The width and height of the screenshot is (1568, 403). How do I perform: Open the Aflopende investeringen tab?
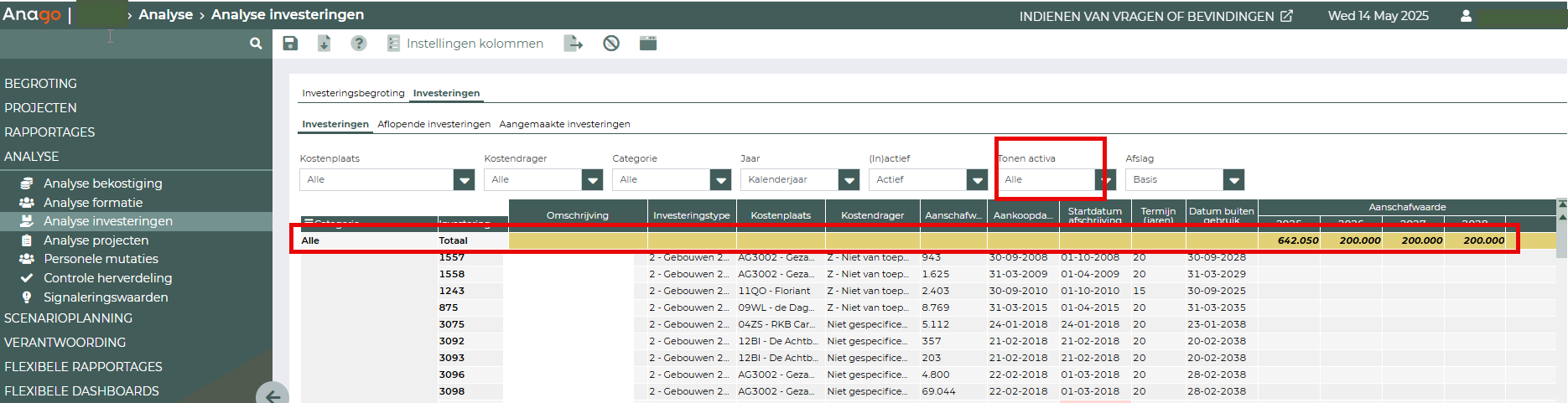[434, 124]
